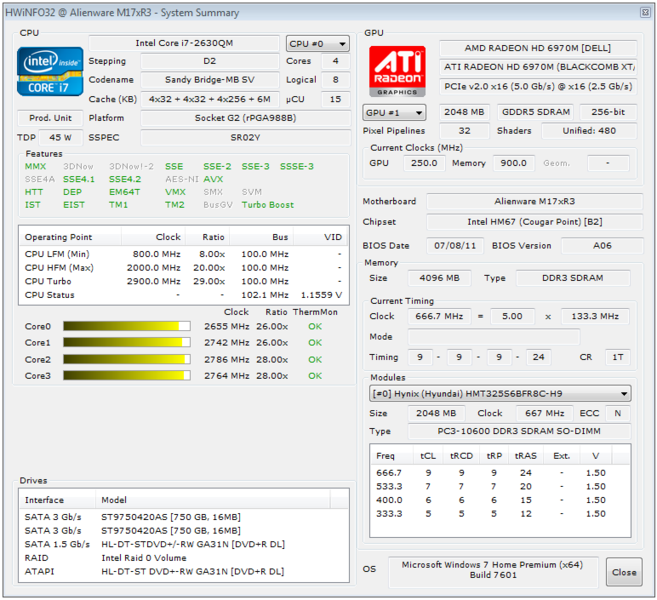Select the CPU Turbo row
This screenshot has width=657, height=600.
tap(184, 281)
